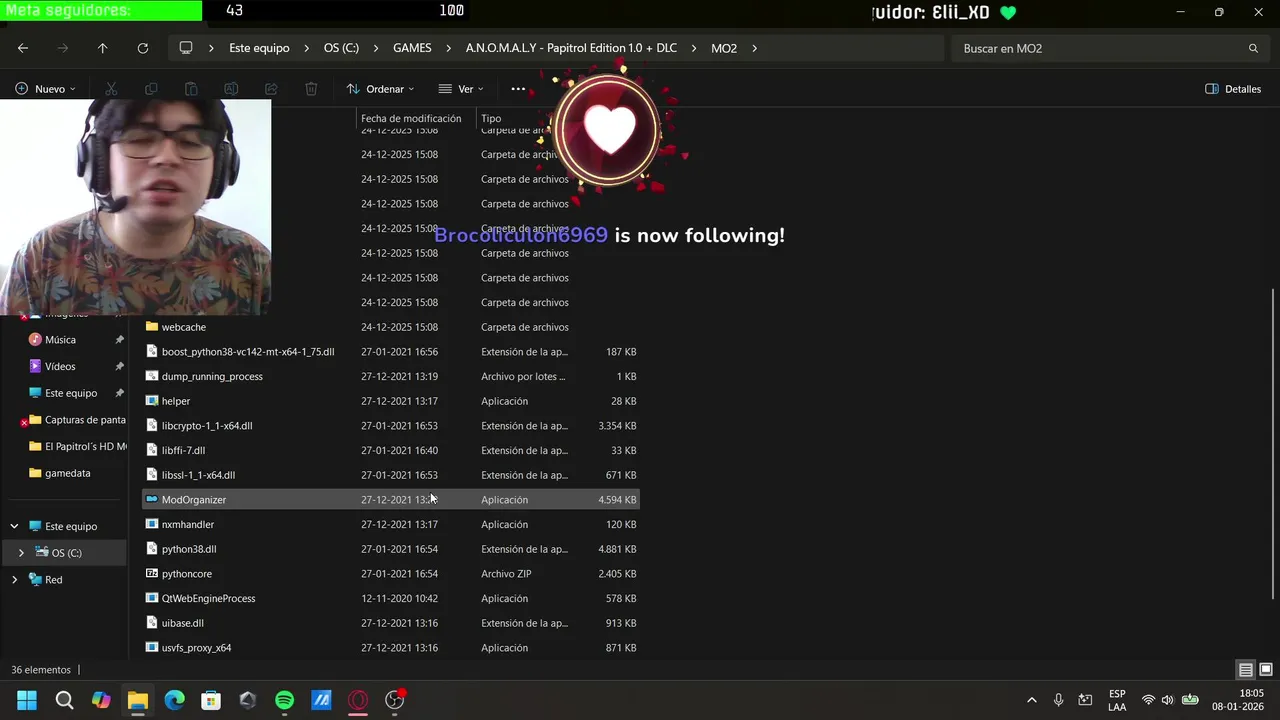Click the A.N.O.M.A.L.Y Papitrol Edition breadcrumb

click(x=571, y=48)
